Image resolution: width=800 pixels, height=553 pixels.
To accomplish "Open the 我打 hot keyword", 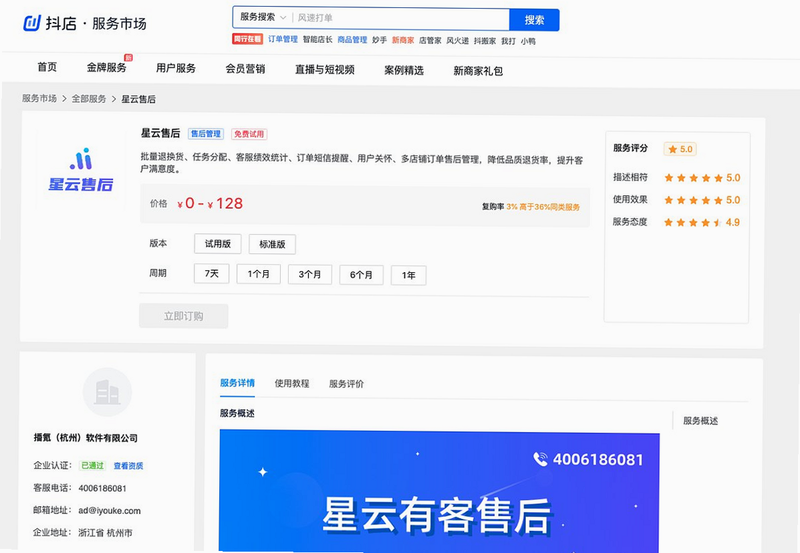I will (x=508, y=41).
